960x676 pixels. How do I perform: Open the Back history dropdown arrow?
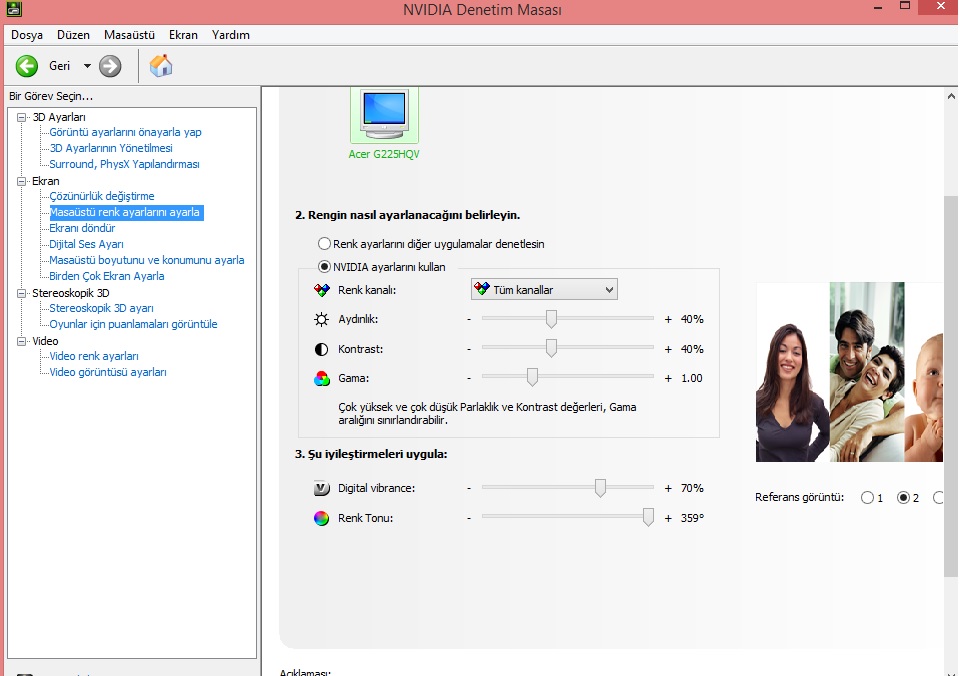point(87,66)
